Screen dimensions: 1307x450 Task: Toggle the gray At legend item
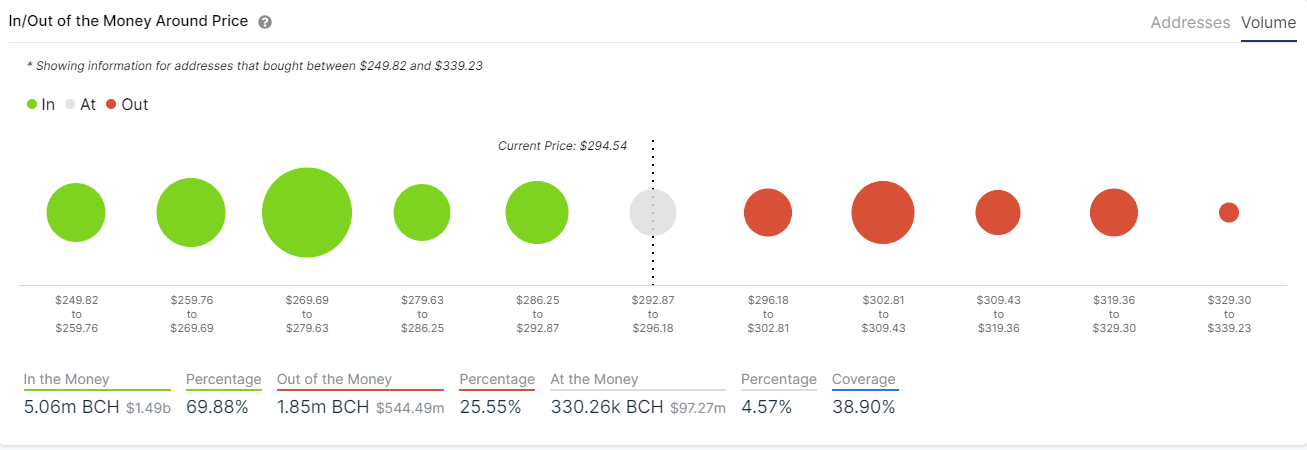pyautogui.click(x=80, y=104)
